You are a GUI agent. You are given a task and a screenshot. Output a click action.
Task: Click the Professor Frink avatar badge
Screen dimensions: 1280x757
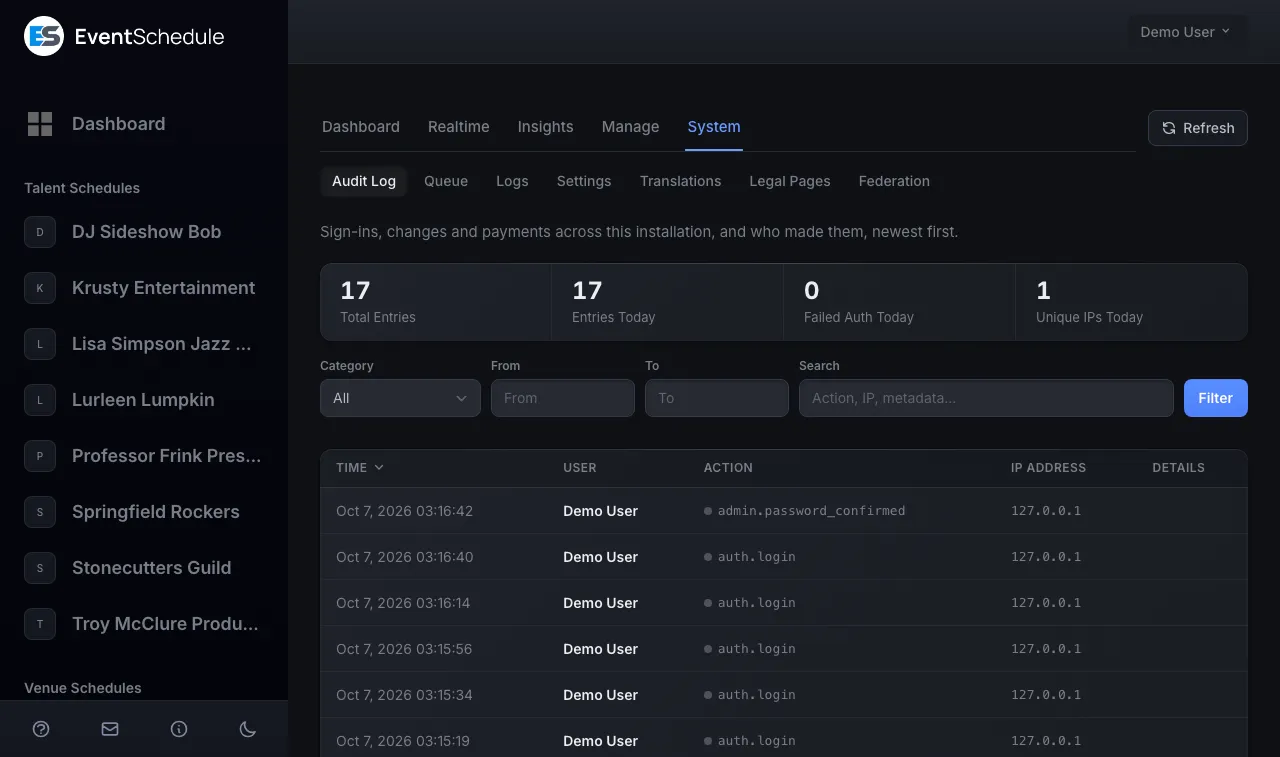point(40,456)
